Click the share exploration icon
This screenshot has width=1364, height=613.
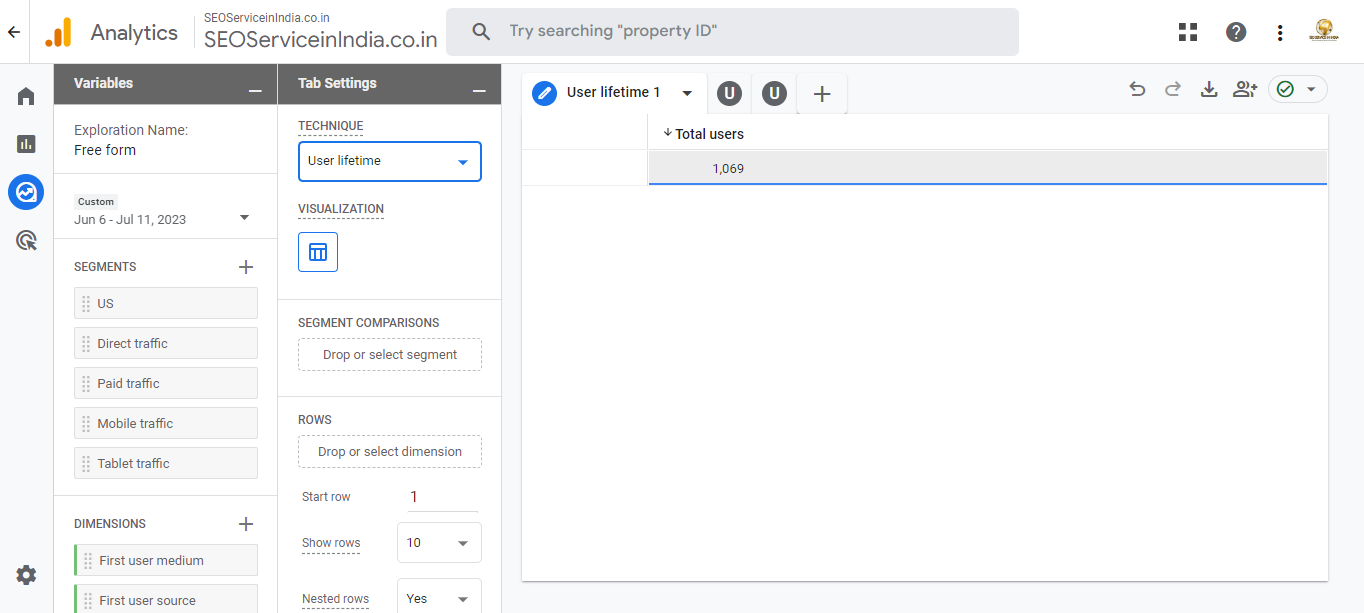coord(1245,90)
